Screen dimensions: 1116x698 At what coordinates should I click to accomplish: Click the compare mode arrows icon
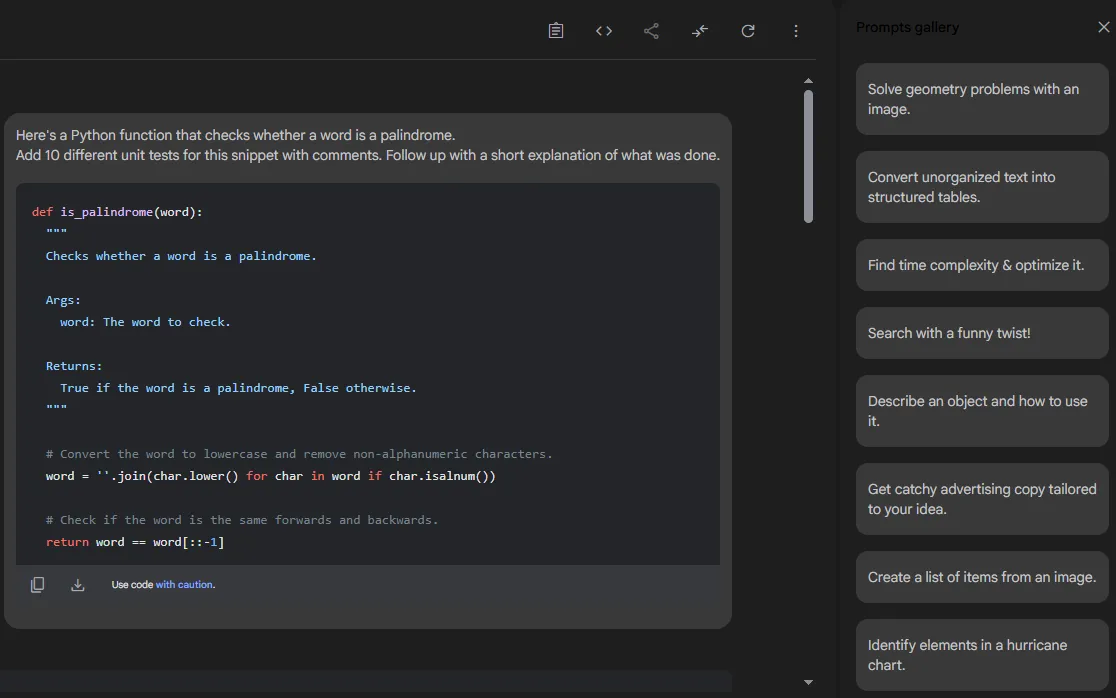[x=700, y=31]
